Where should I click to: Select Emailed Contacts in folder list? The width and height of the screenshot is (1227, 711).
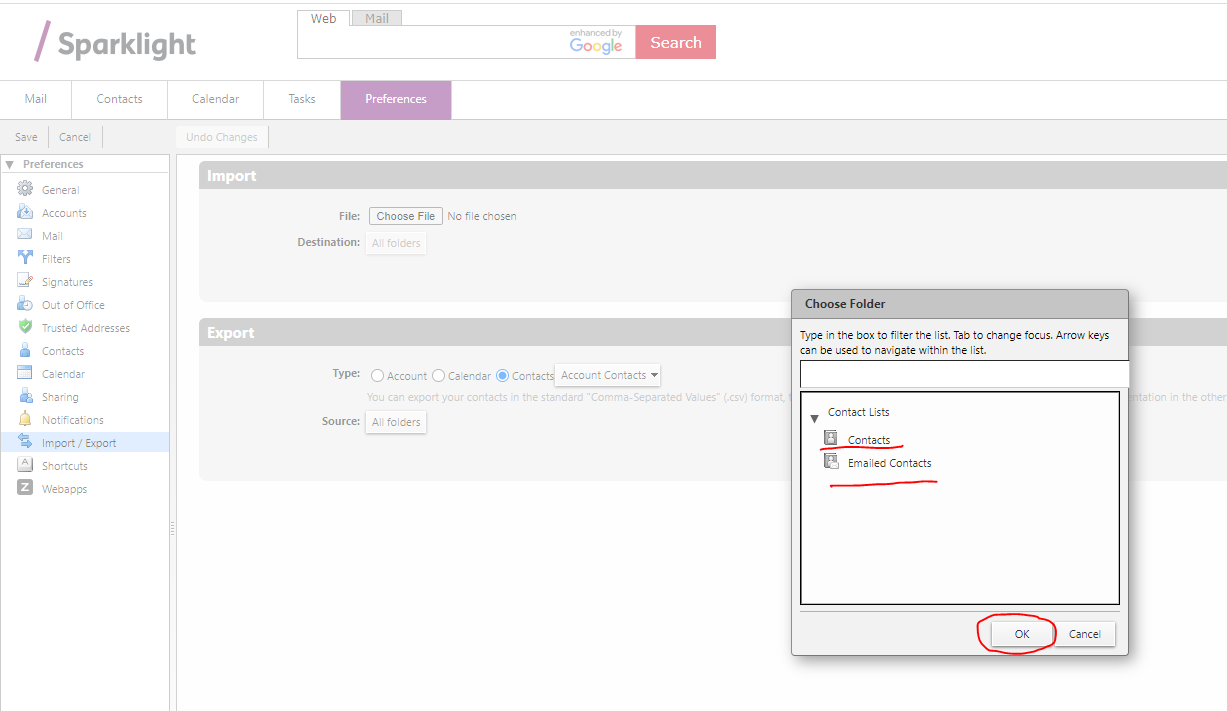pyautogui.click(x=890, y=463)
